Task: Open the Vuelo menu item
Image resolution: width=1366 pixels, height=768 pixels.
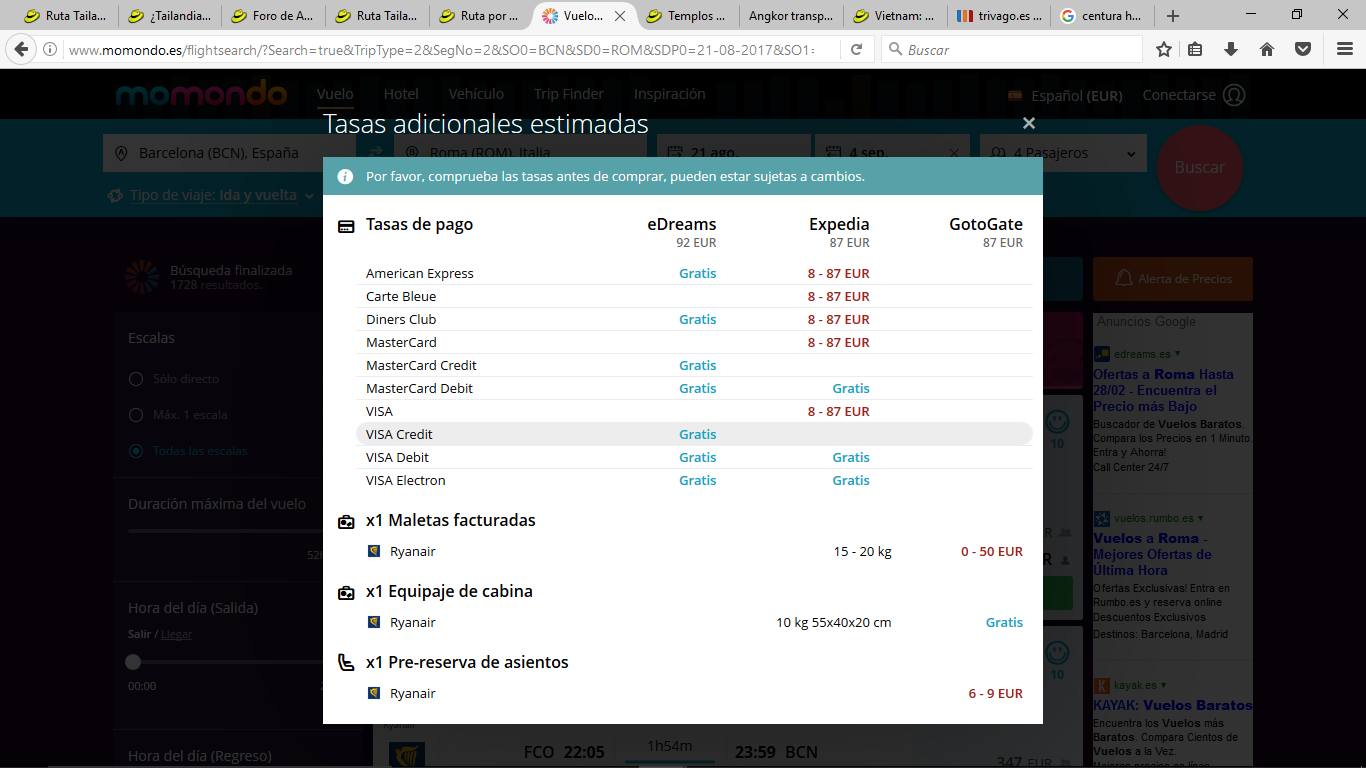Action: click(x=335, y=94)
